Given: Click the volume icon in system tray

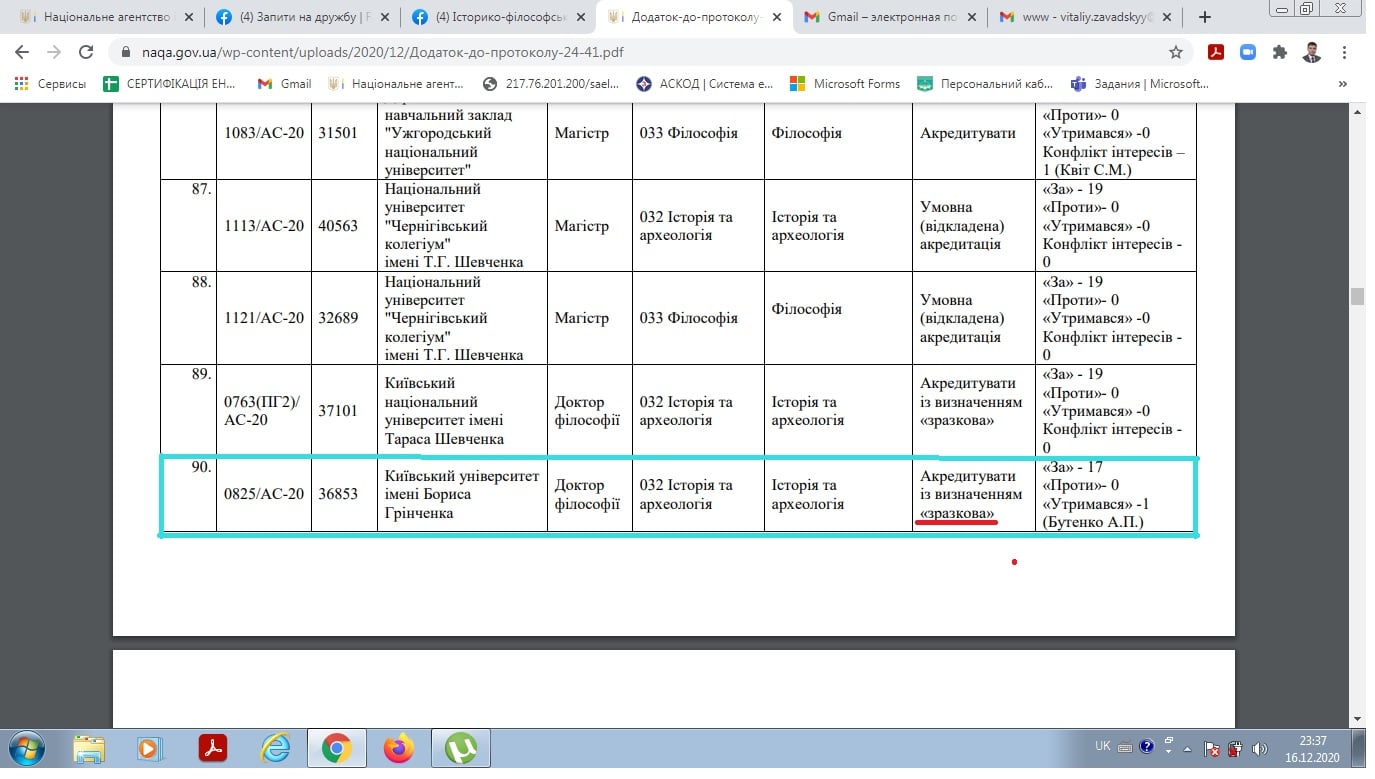Looking at the screenshot, I should click(x=1260, y=748).
